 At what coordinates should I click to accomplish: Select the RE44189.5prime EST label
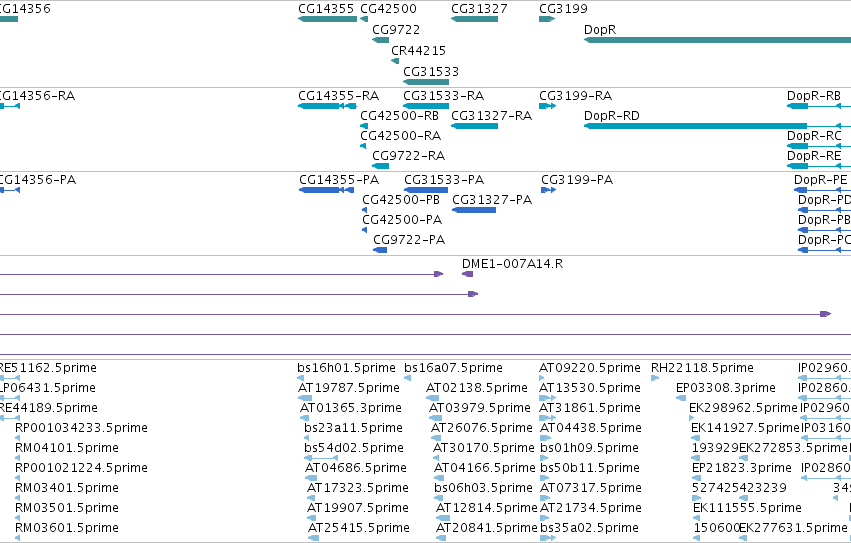click(x=49, y=408)
